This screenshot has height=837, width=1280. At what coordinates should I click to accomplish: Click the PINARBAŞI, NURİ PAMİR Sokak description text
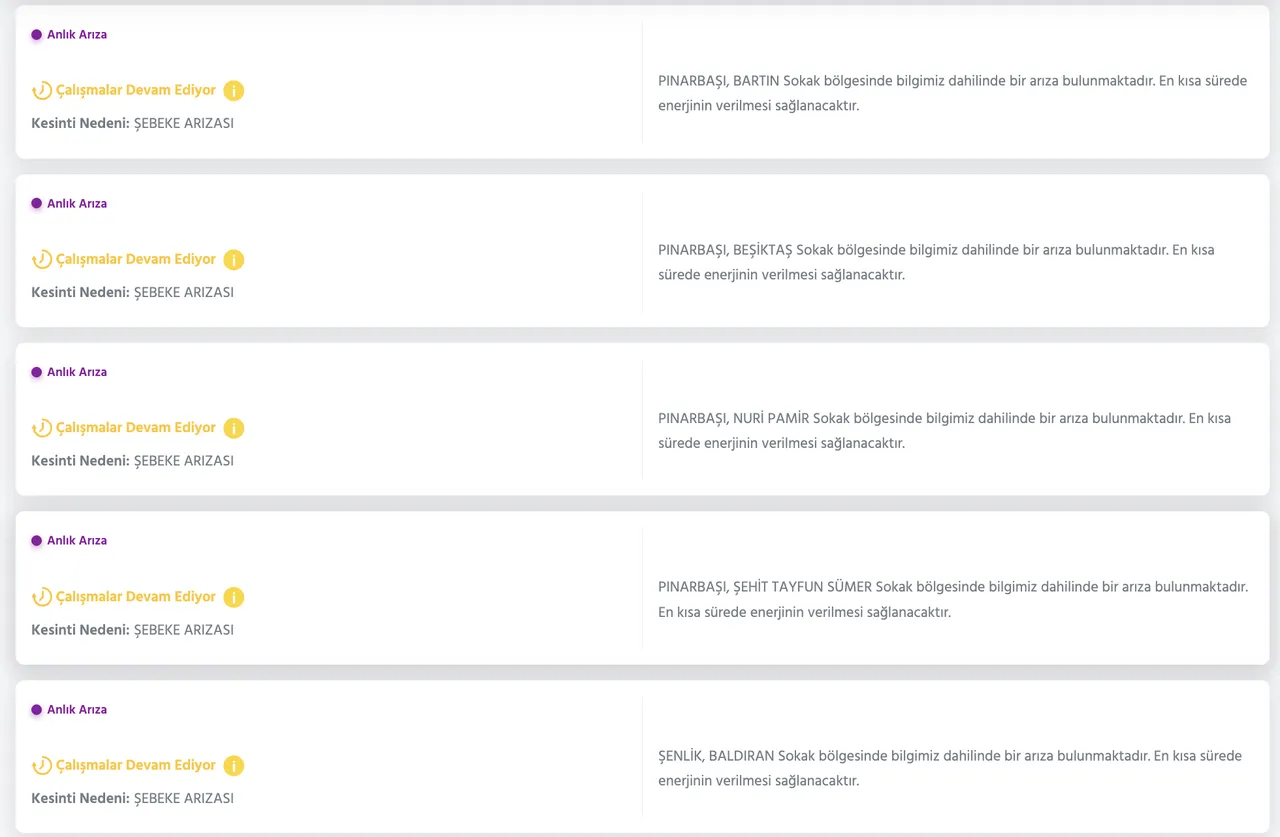[943, 430]
